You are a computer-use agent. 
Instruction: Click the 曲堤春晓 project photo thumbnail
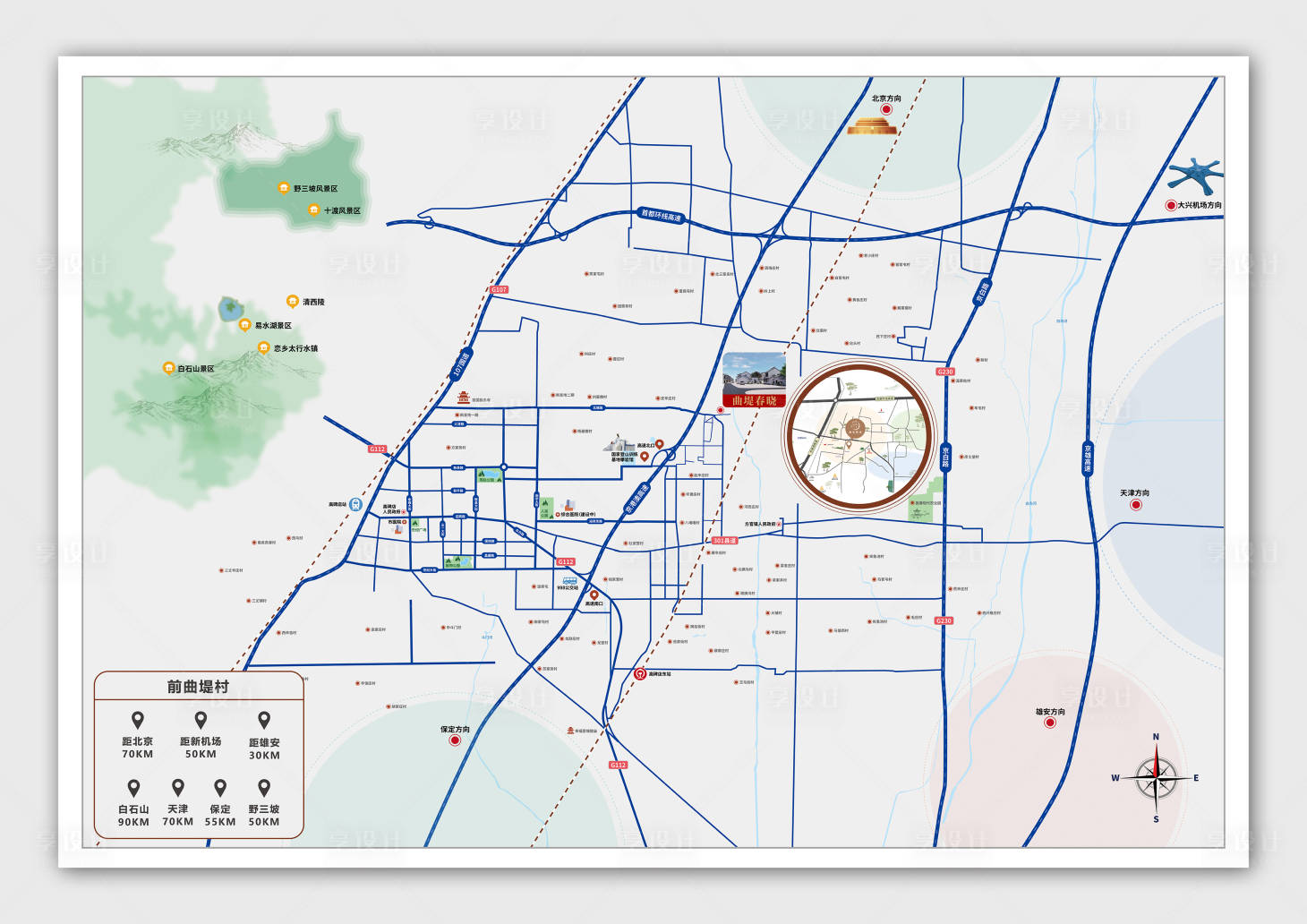pyautogui.click(x=754, y=380)
